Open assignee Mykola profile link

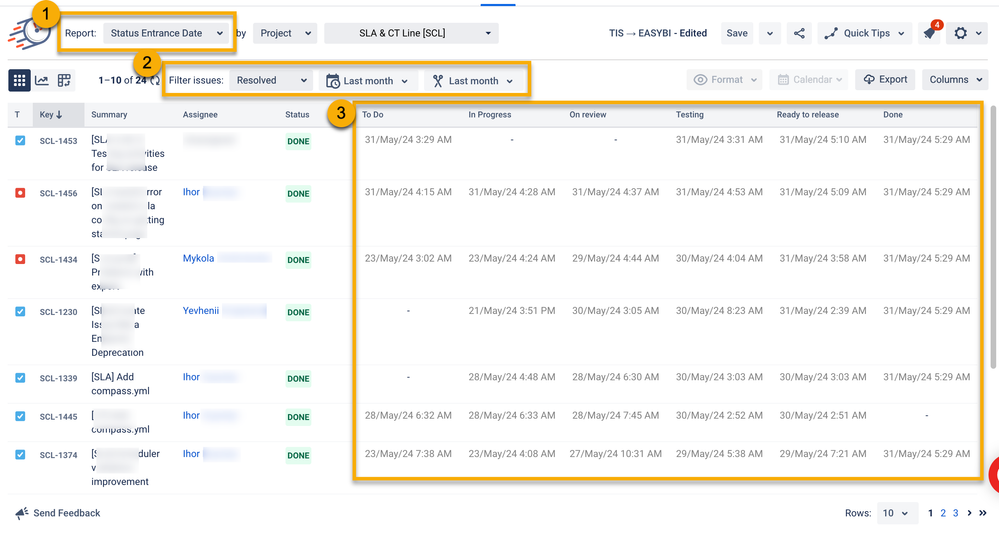click(198, 258)
